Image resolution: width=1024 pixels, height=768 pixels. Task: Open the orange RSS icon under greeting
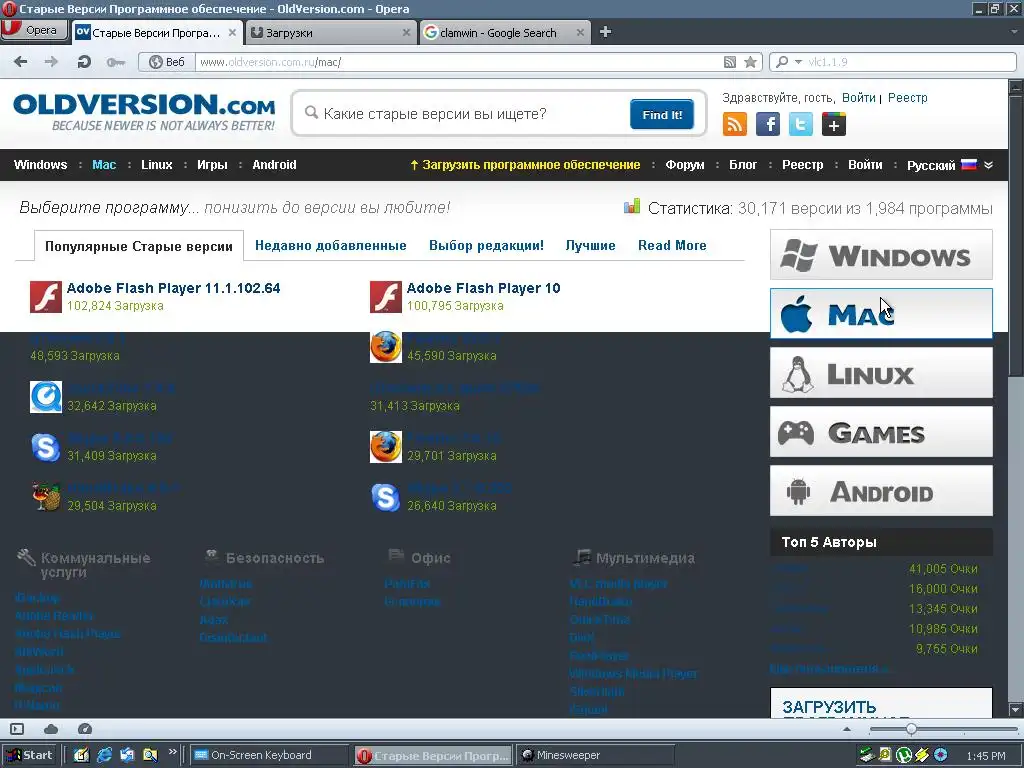click(735, 124)
